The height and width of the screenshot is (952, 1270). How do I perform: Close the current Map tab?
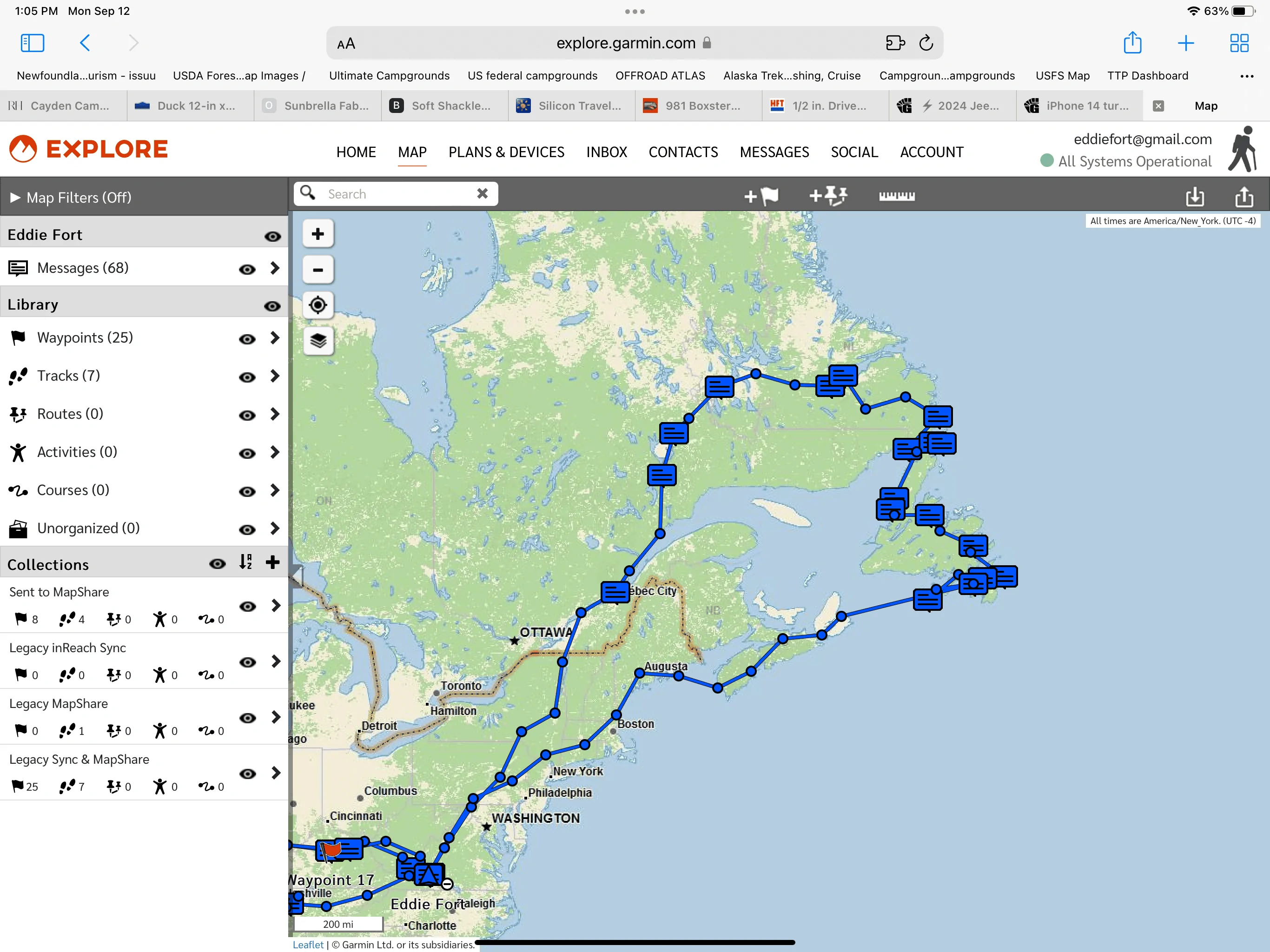click(1158, 106)
